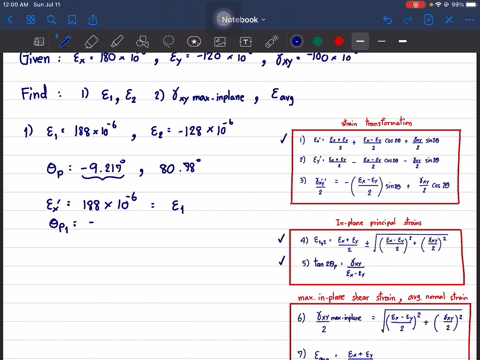
Task: Go back with the left chevron
Action: pos(10,20)
